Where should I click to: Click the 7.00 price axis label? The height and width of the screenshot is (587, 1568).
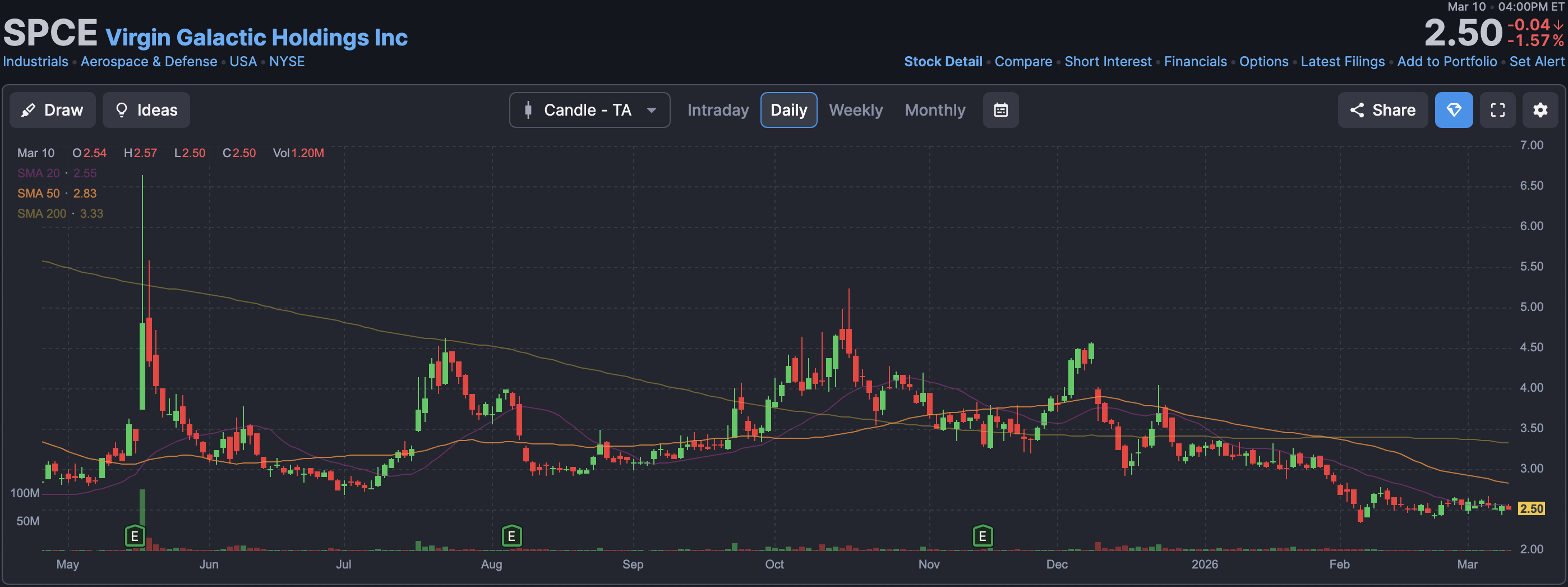click(x=1532, y=145)
